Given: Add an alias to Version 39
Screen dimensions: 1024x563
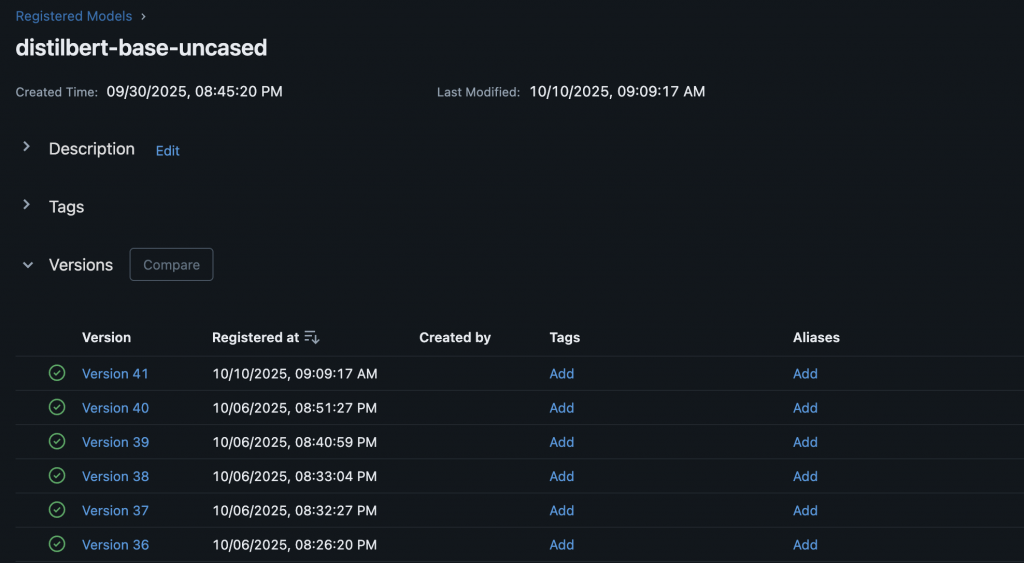Looking at the screenshot, I should click(805, 442).
